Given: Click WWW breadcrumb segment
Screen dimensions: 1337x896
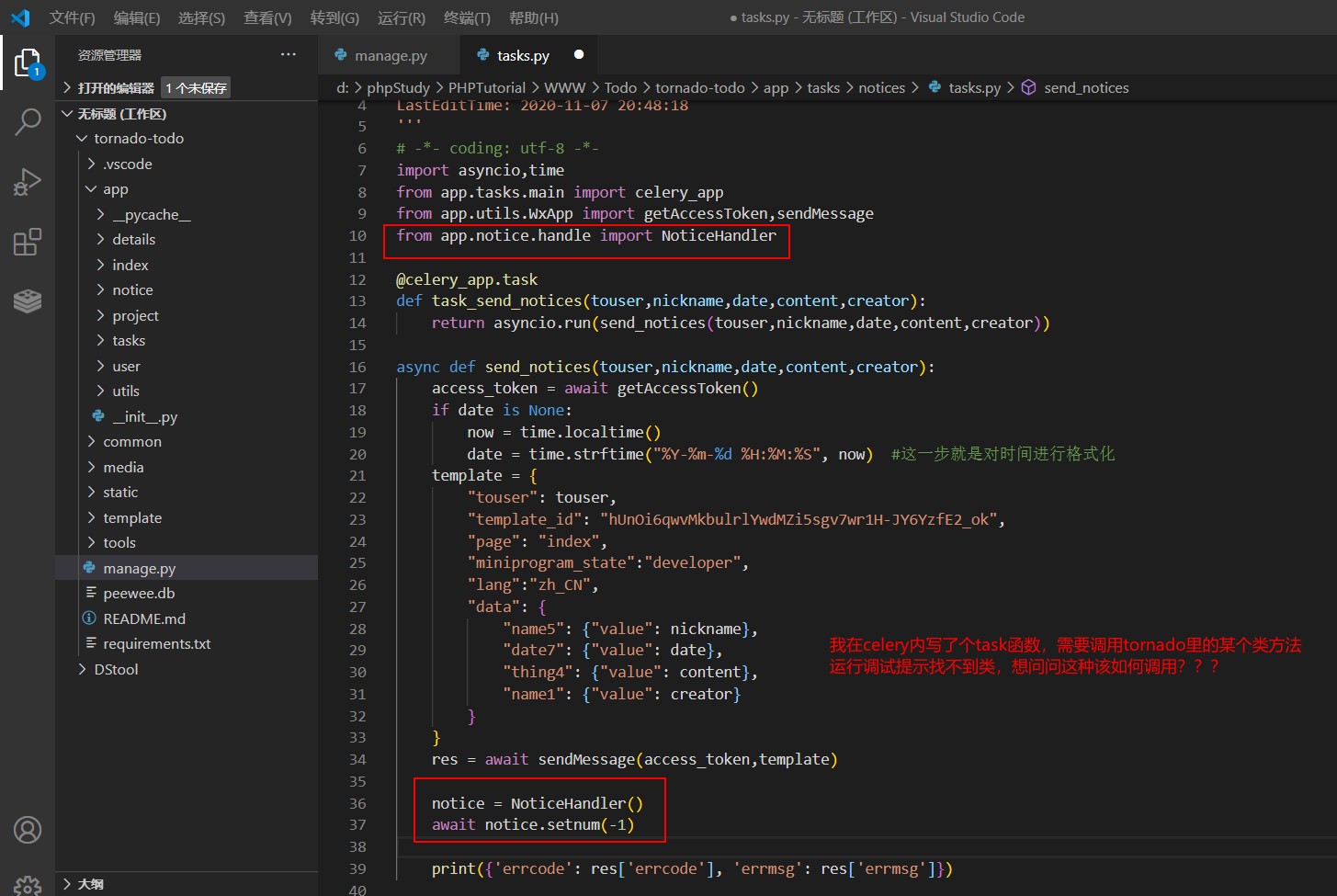Looking at the screenshot, I should tap(564, 87).
